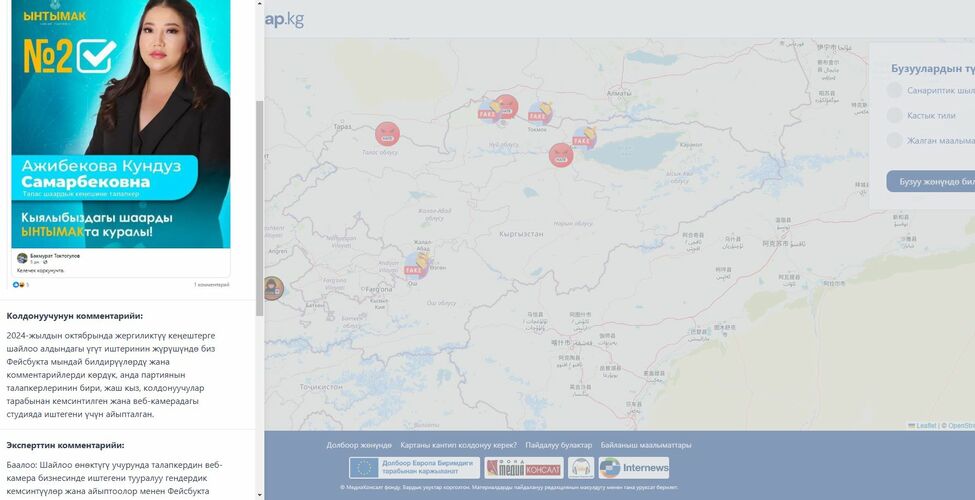Open the "Долбоор жөнүндө" footer link
The image size is (975, 500).
click(x=359, y=445)
